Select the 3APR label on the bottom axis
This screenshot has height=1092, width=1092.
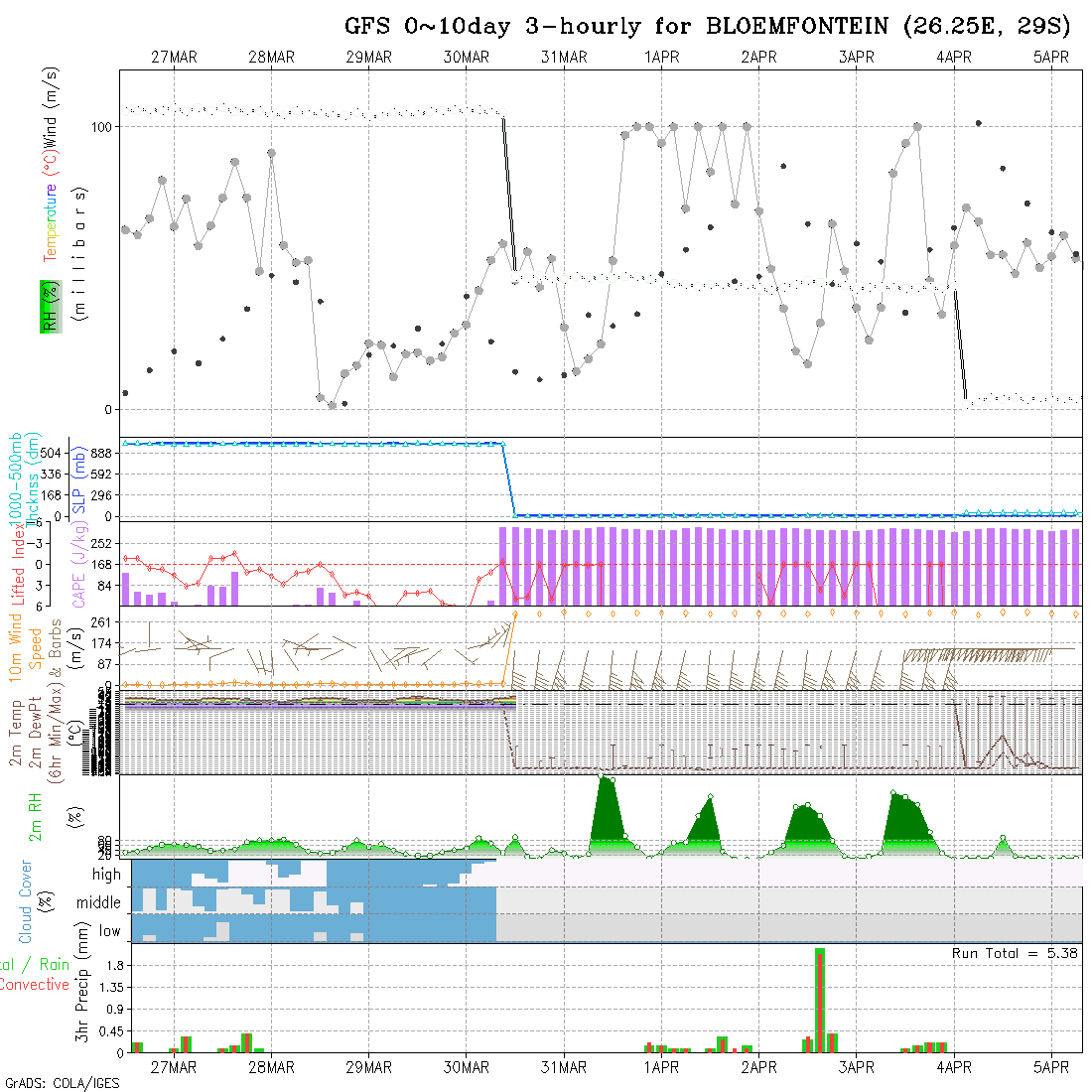[x=857, y=1067]
